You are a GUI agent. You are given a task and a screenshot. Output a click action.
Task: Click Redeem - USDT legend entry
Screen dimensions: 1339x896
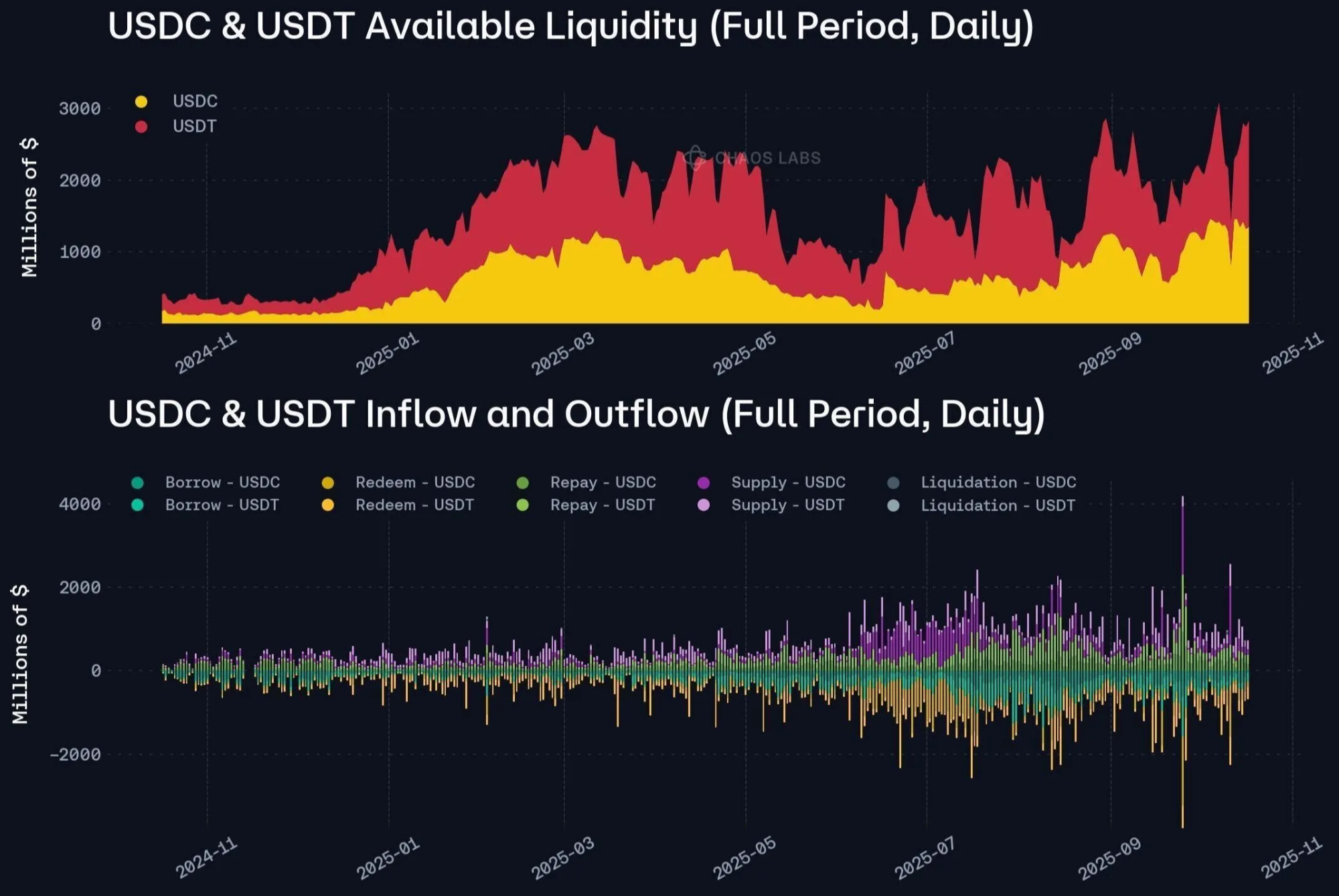pyautogui.click(x=414, y=505)
